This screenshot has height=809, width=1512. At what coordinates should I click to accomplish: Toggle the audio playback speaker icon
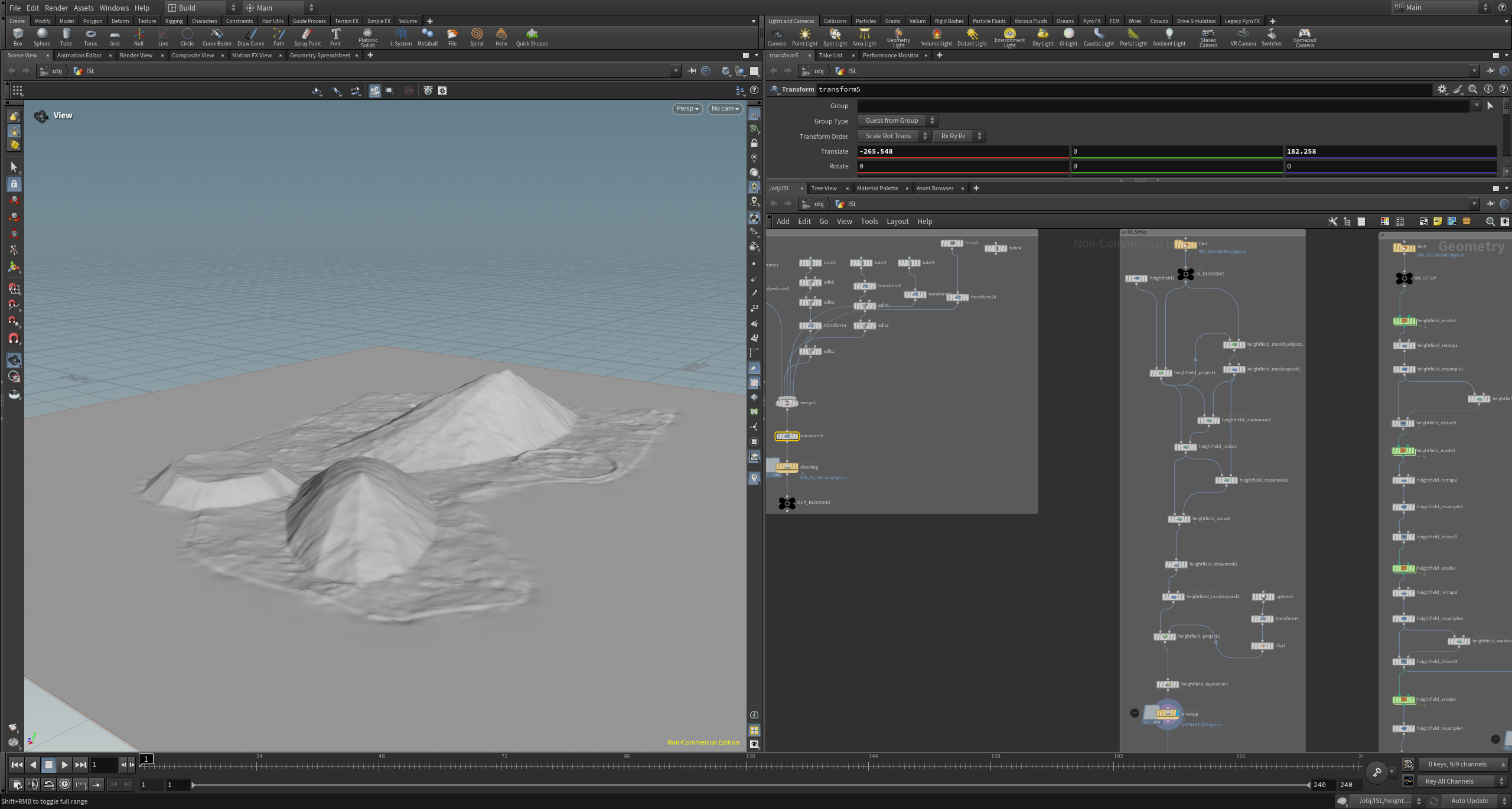click(x=33, y=784)
